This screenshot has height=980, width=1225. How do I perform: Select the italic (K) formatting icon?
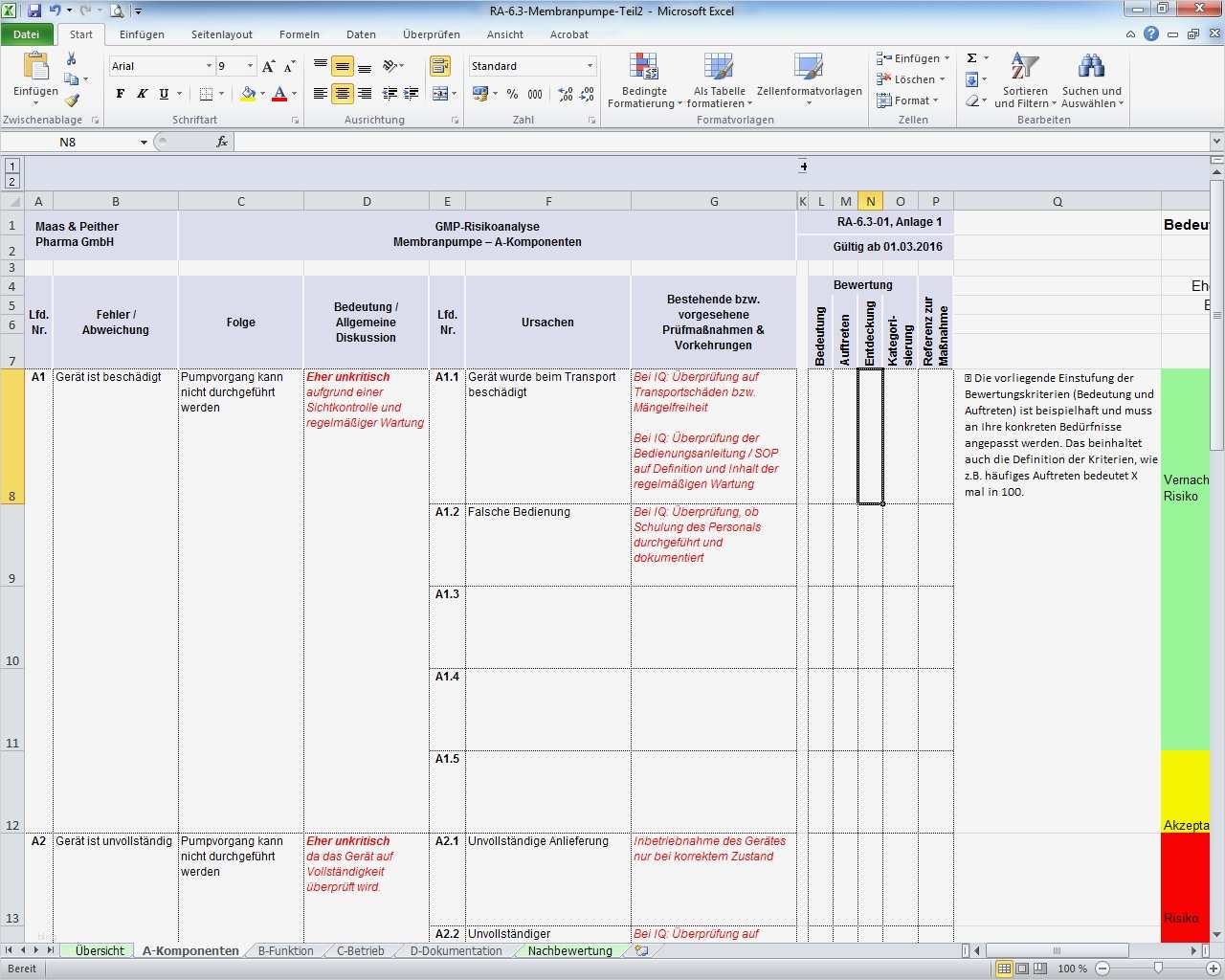pos(141,94)
